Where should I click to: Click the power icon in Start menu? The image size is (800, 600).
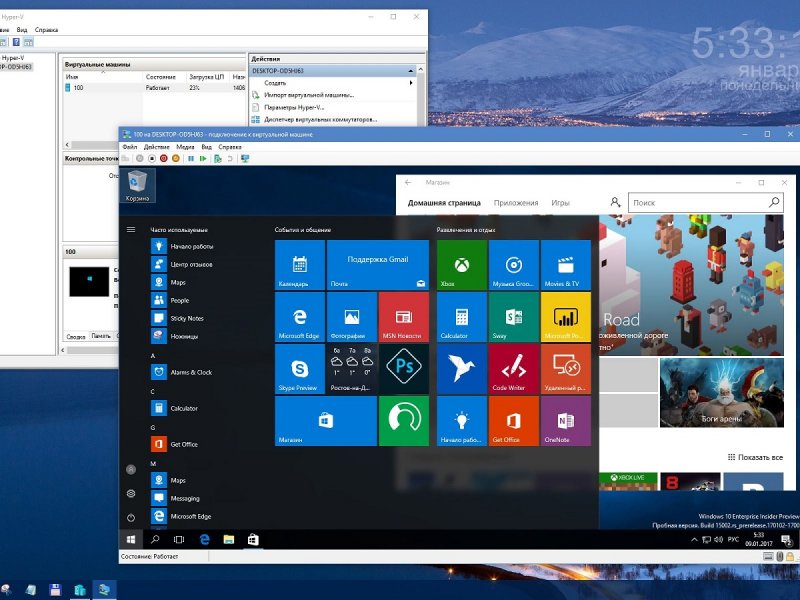click(131, 517)
